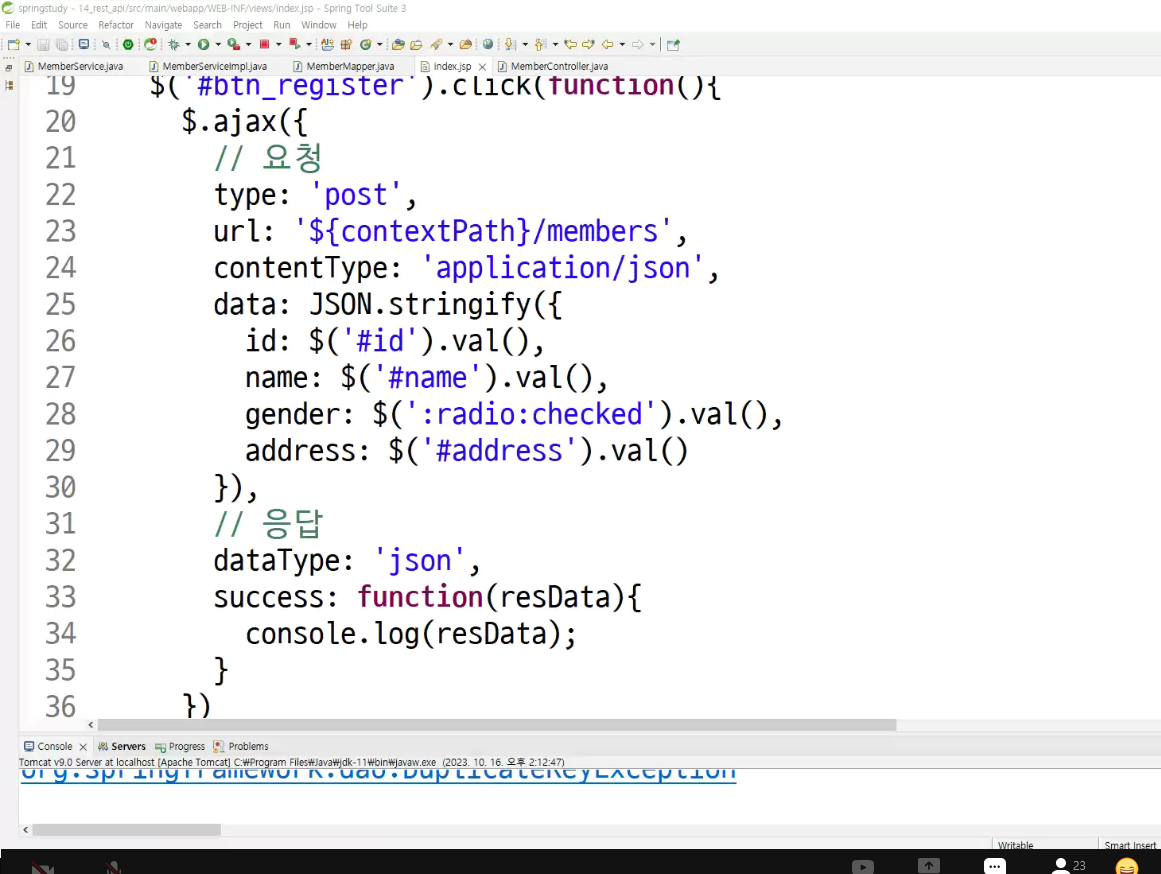Image resolution: width=1161 pixels, height=874 pixels.
Task: Click the console scroll-left arrow
Action: point(26,830)
